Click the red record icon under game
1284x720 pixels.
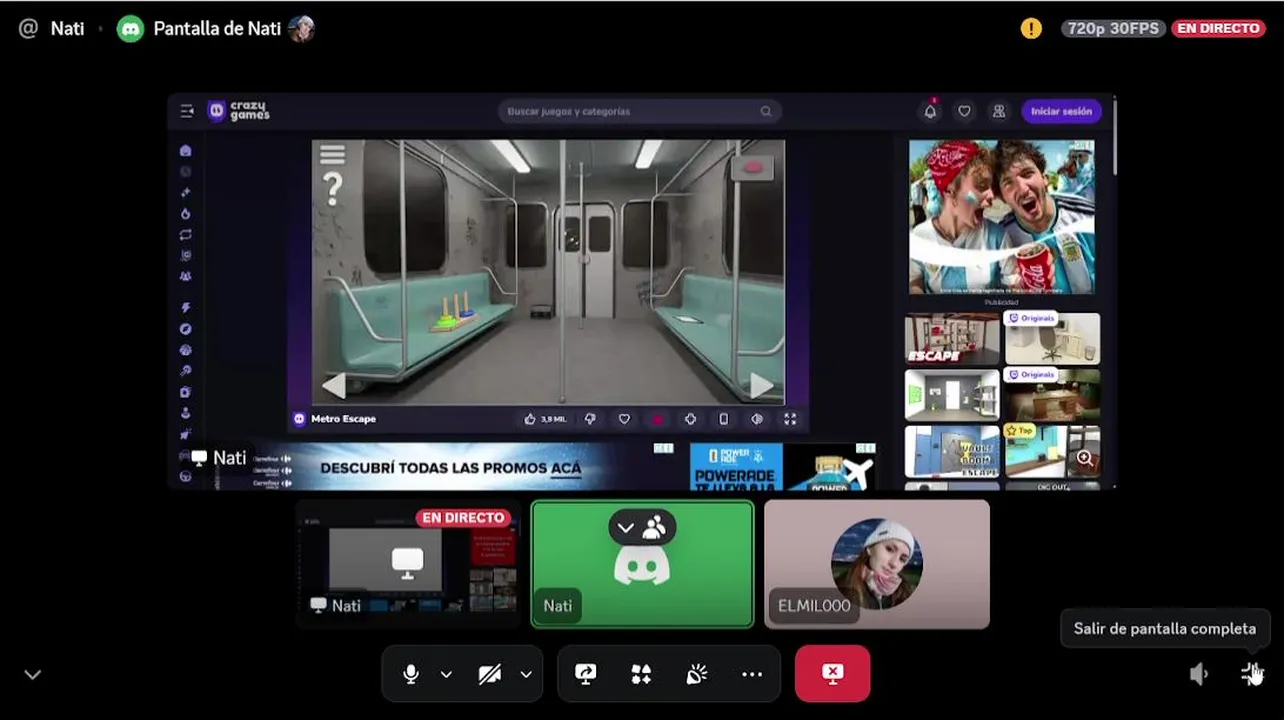(657, 419)
